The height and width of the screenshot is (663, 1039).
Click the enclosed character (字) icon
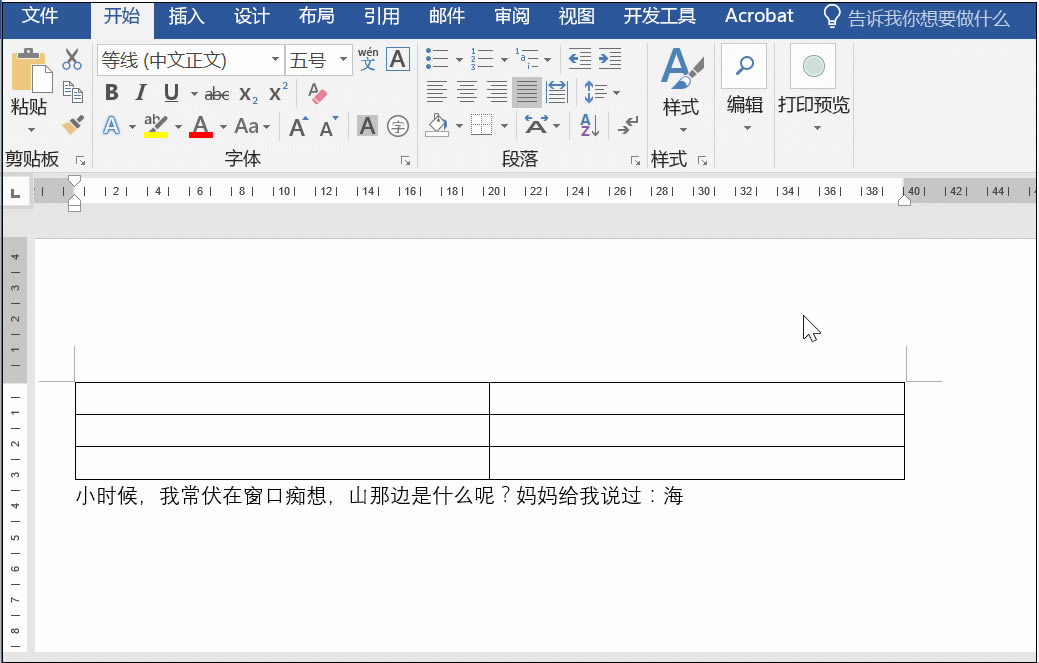pyautogui.click(x=398, y=126)
